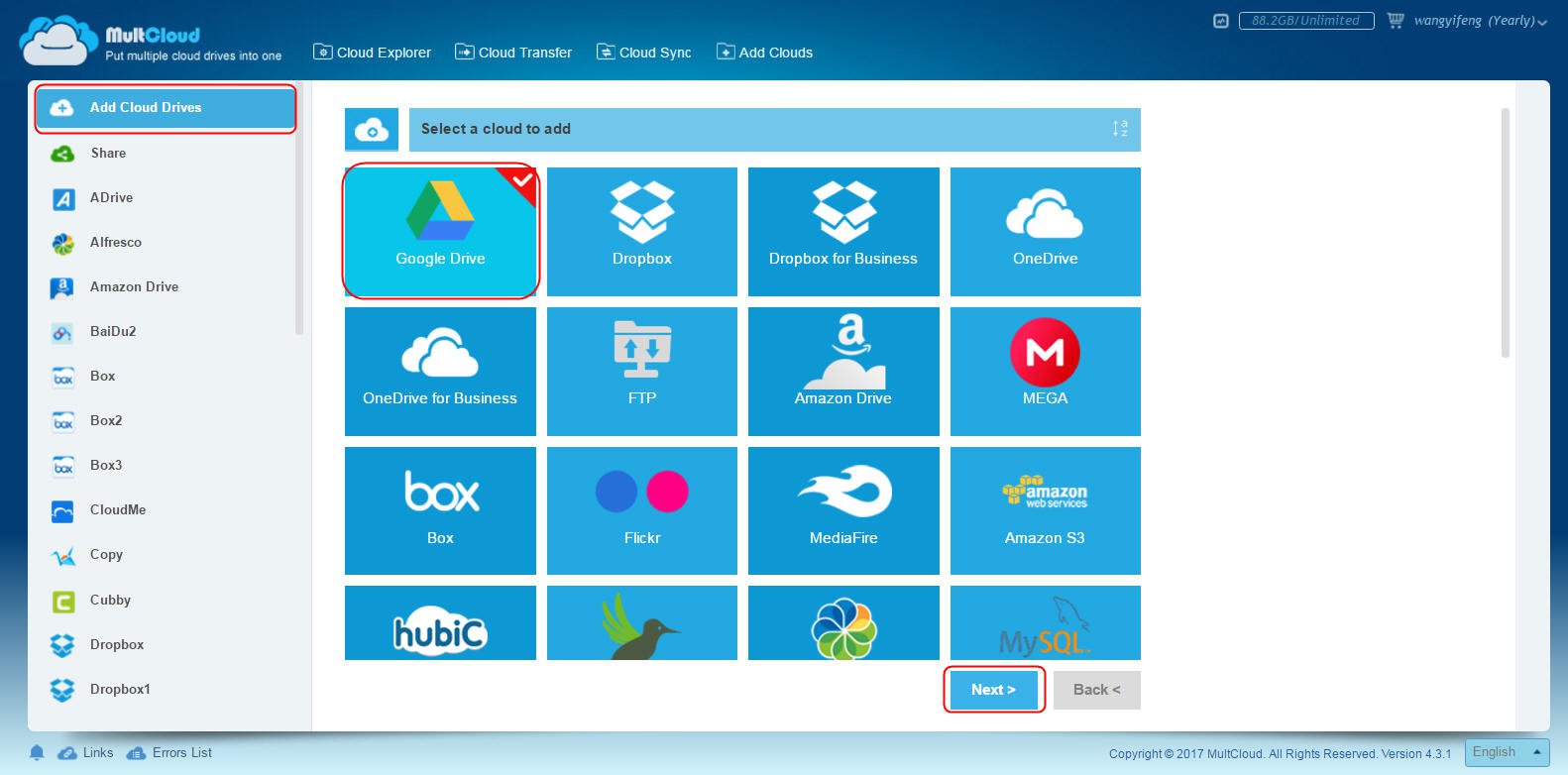Click the cloud grid vertical scrollbar
This screenshot has width=1568, height=775.
pos(1506,233)
